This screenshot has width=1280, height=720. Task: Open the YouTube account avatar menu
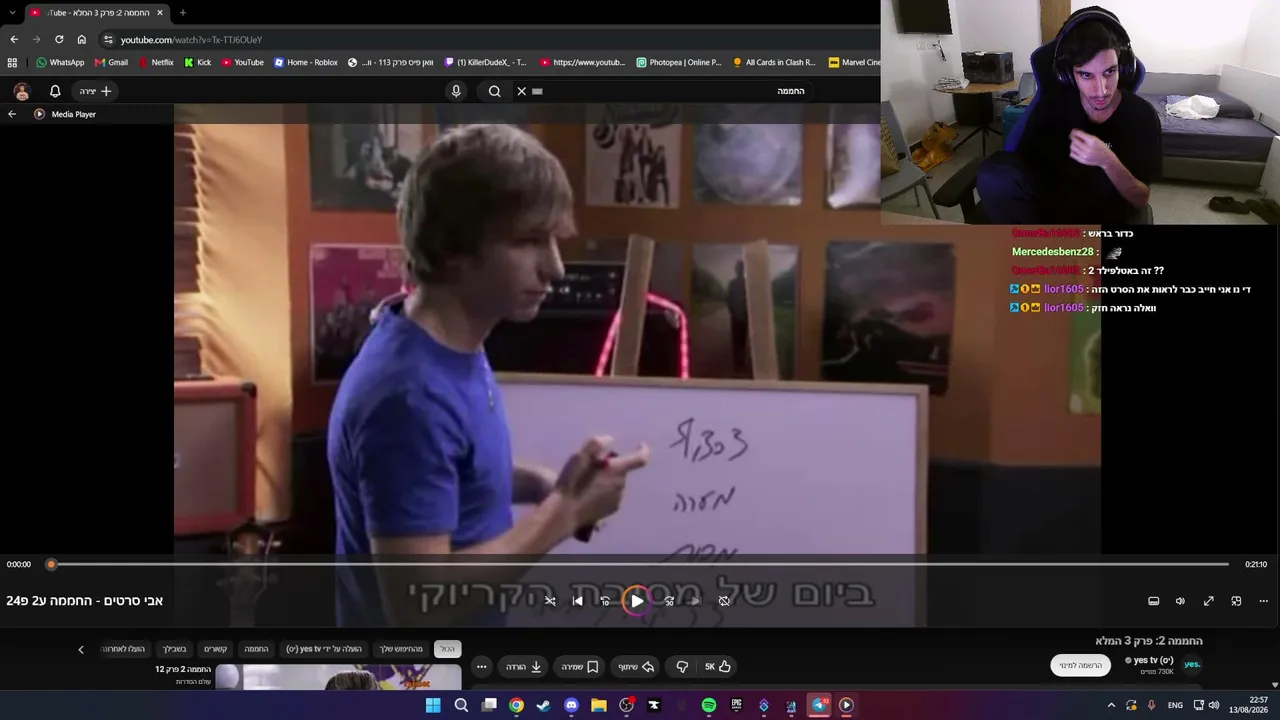[x=22, y=91]
